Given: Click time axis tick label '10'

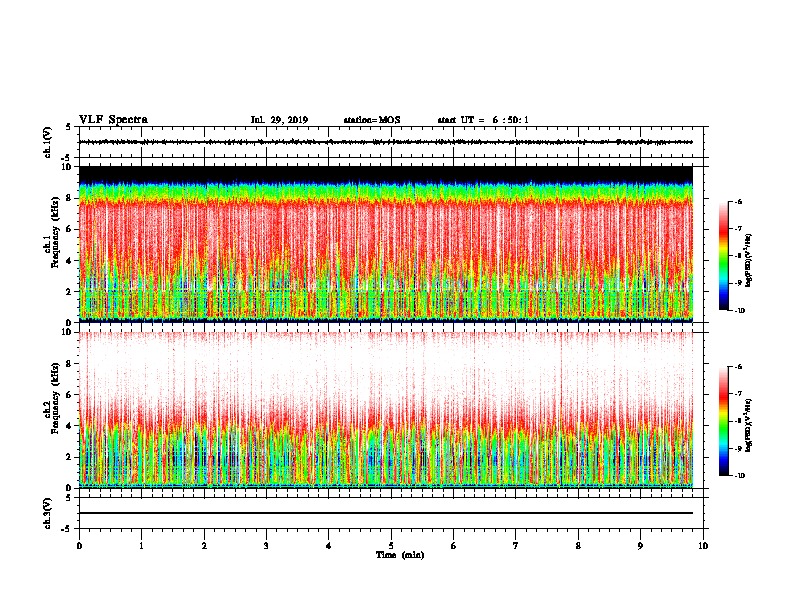Looking at the screenshot, I should (x=703, y=545).
